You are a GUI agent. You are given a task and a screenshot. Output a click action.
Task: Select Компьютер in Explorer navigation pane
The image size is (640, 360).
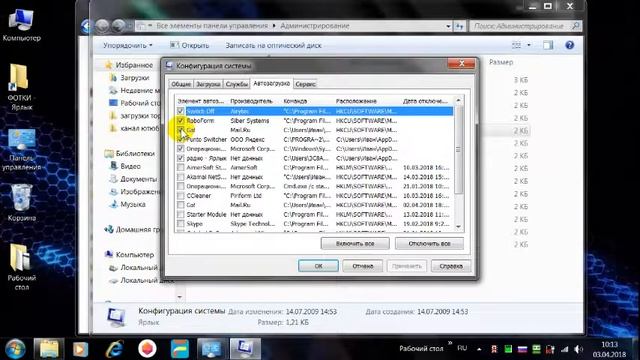point(135,254)
